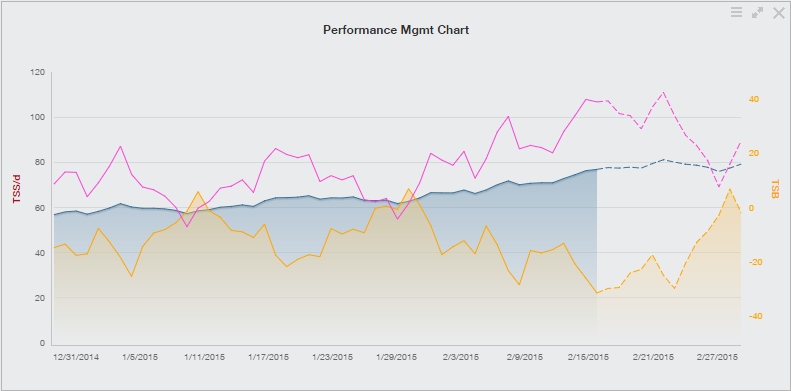
Task: Open the chart hamburger menu icon
Action: 736,13
